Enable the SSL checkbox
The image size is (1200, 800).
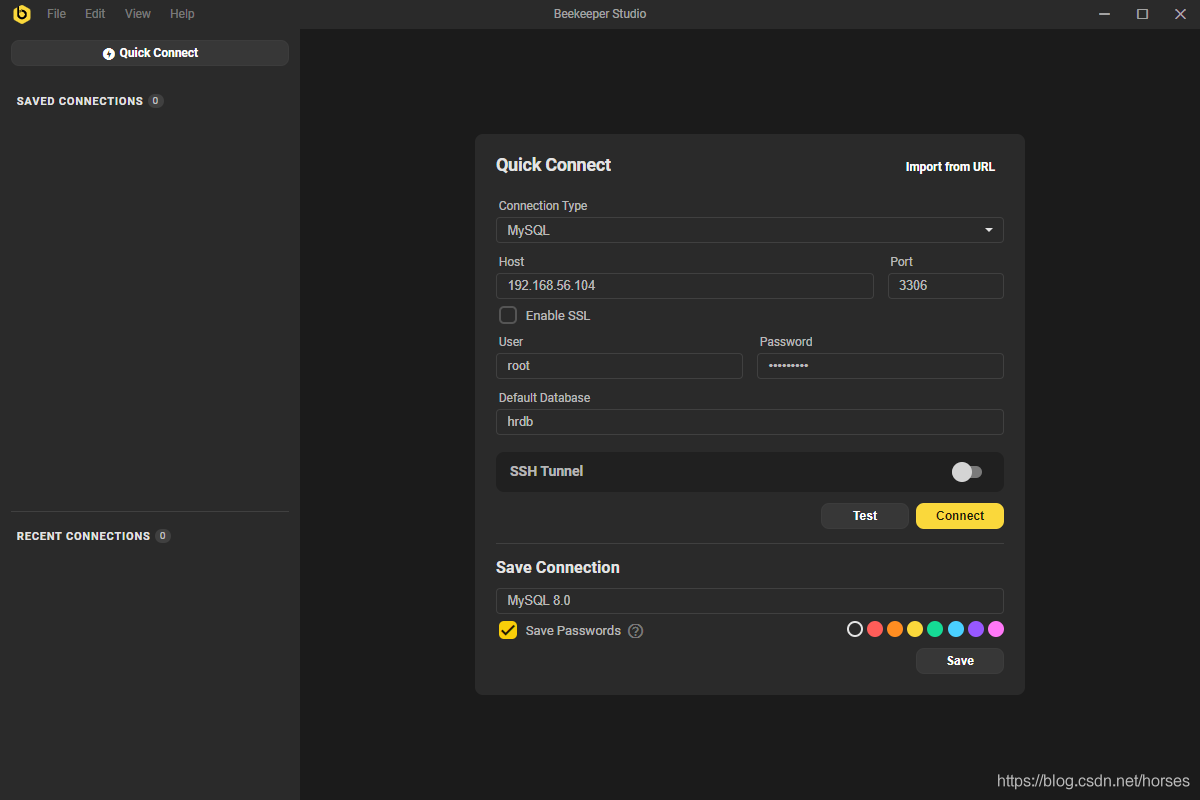tap(508, 316)
